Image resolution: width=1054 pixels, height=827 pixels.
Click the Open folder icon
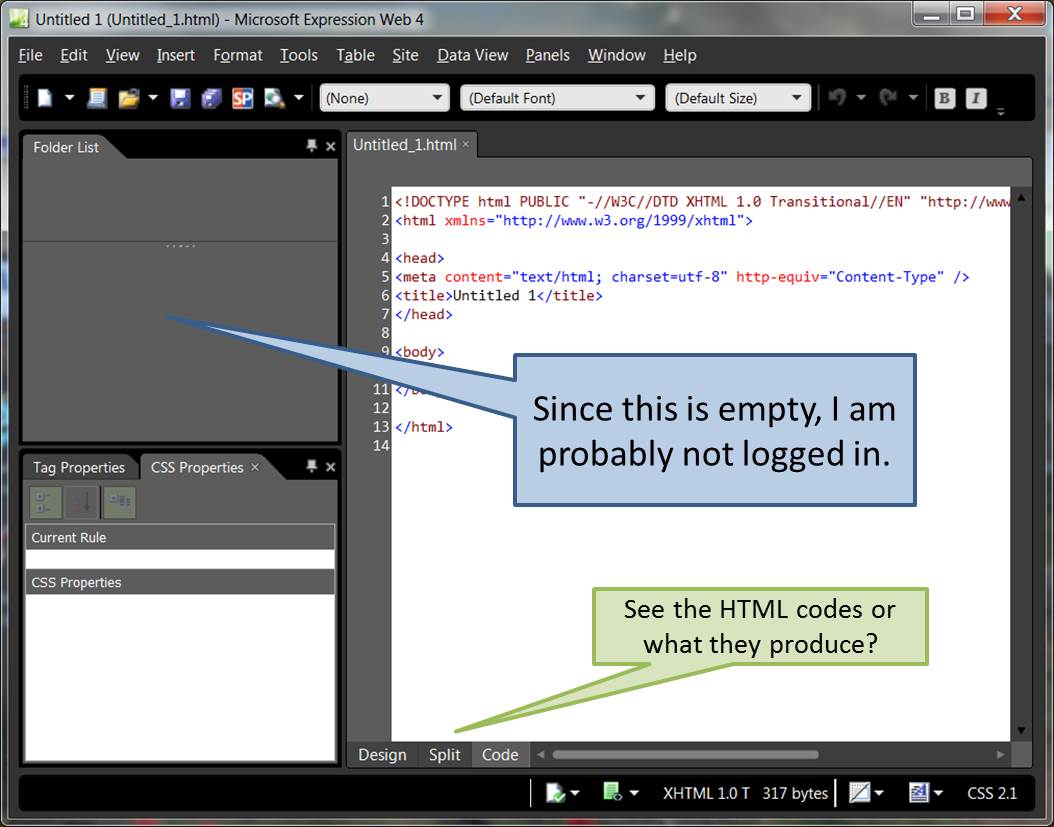(x=128, y=98)
